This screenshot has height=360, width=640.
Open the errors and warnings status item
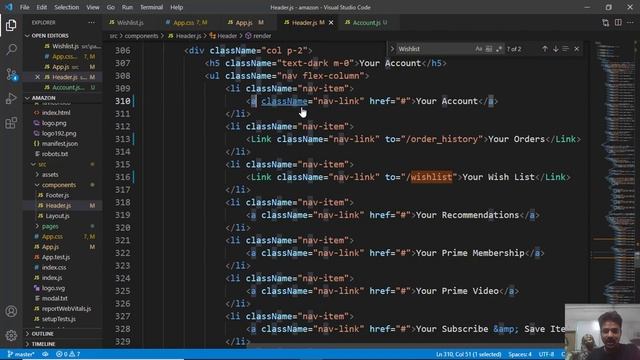[x=68, y=354]
